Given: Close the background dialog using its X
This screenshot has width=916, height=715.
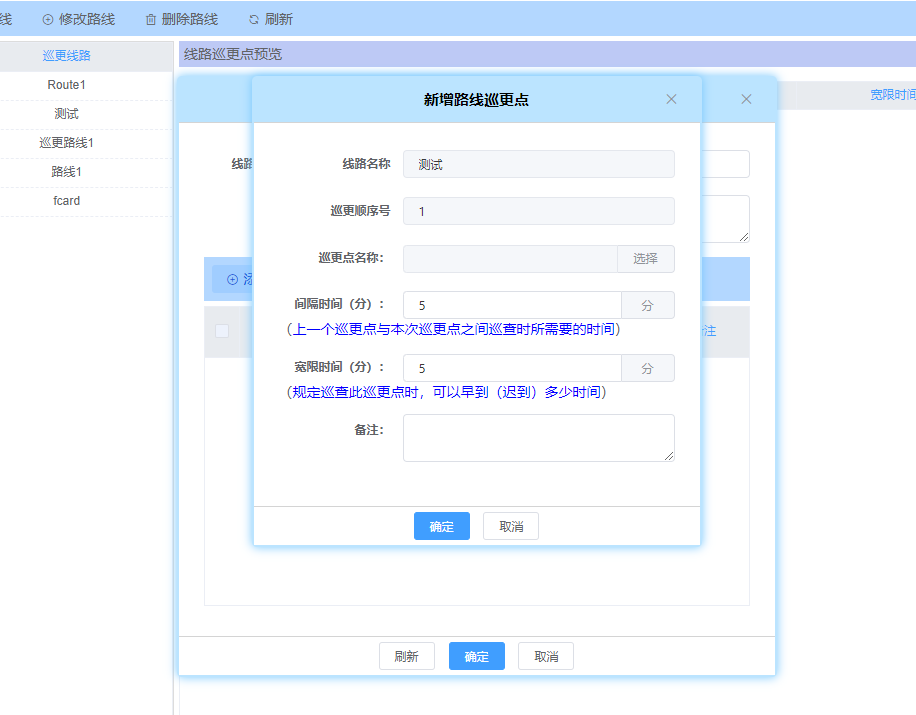Looking at the screenshot, I should [x=746, y=99].
